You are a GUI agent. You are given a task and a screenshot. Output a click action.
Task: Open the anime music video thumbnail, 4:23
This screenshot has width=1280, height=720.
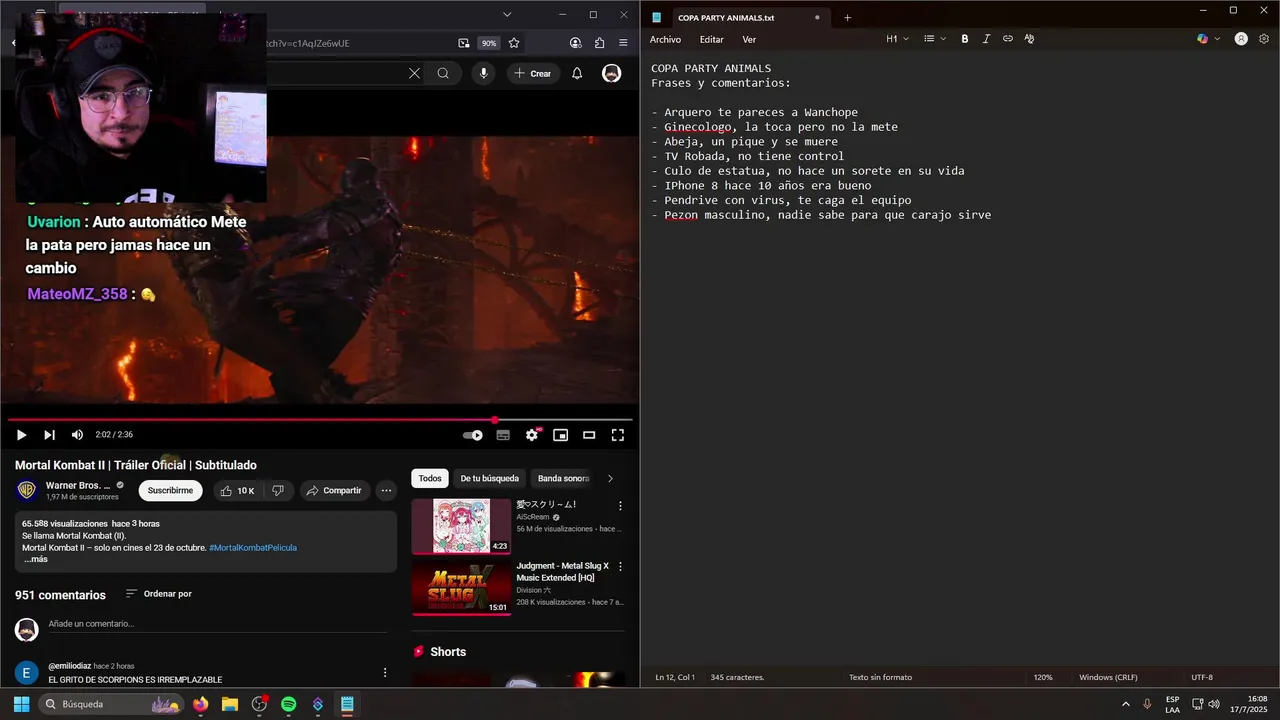(461, 526)
